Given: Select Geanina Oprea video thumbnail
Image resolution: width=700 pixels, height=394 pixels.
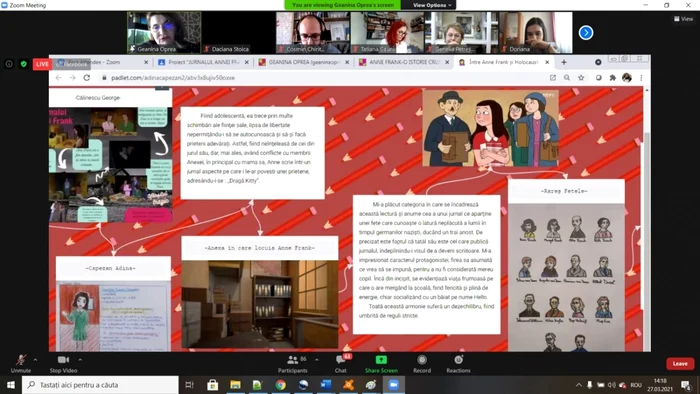Looking at the screenshot, I should point(164,33).
